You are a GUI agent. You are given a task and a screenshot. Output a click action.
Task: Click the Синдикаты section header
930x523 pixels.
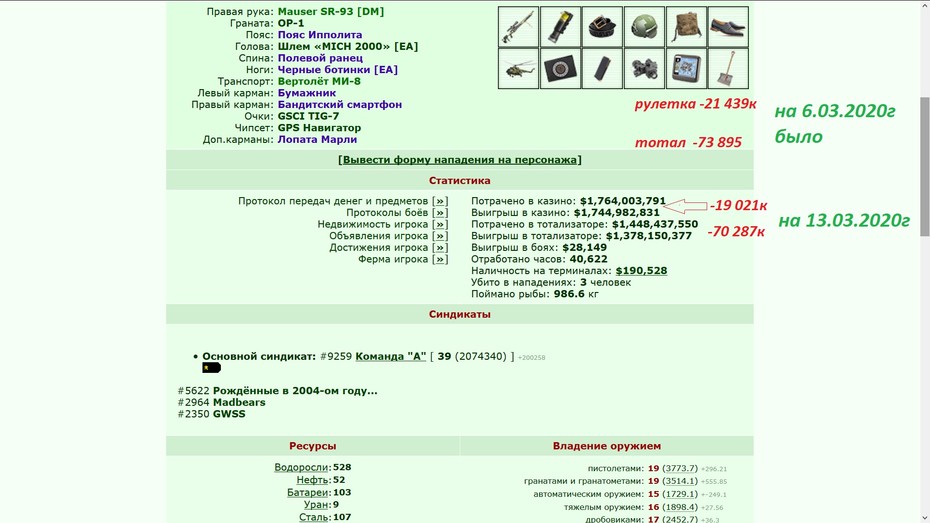(x=460, y=314)
